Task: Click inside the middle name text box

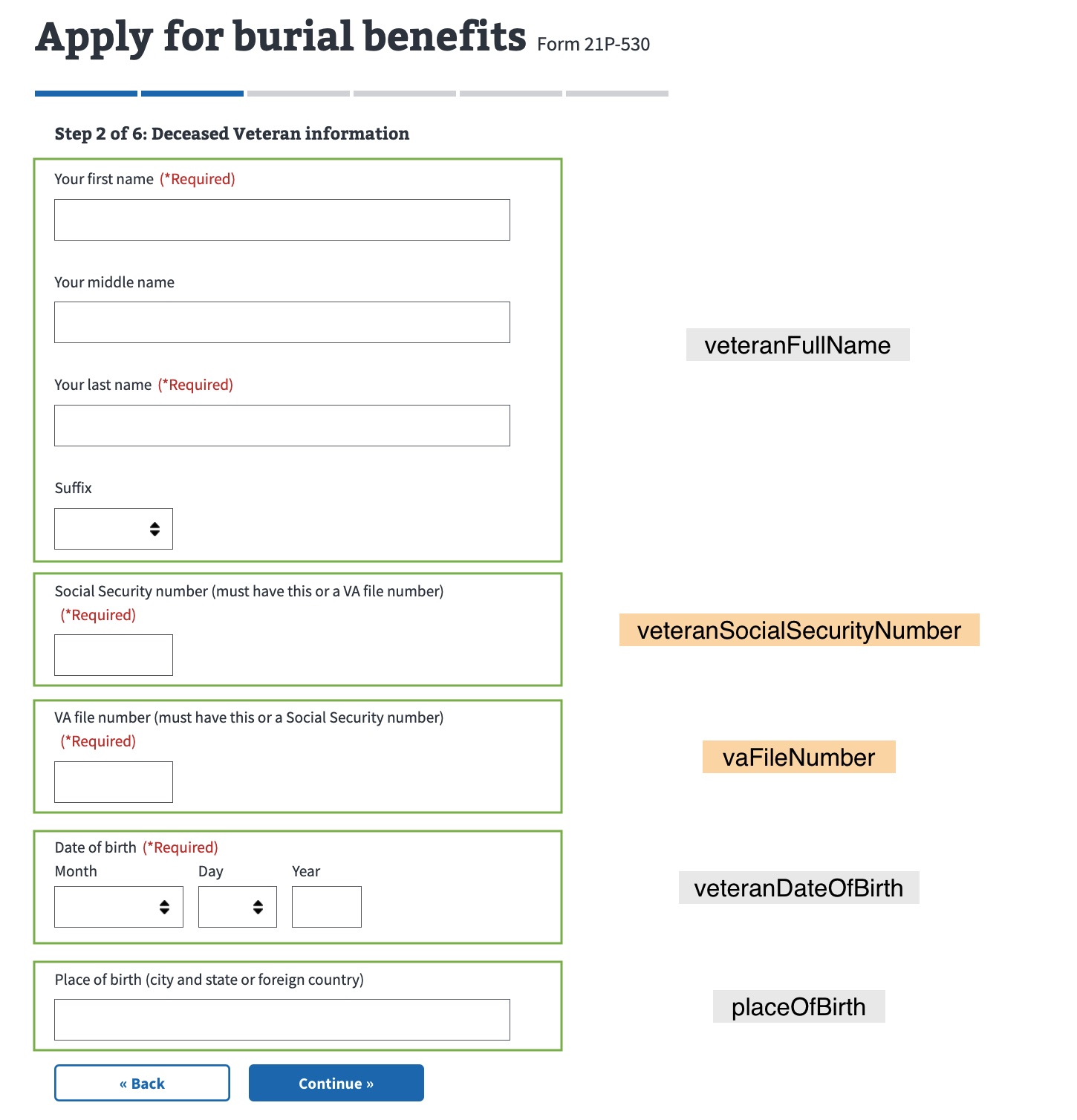Action: (282, 322)
